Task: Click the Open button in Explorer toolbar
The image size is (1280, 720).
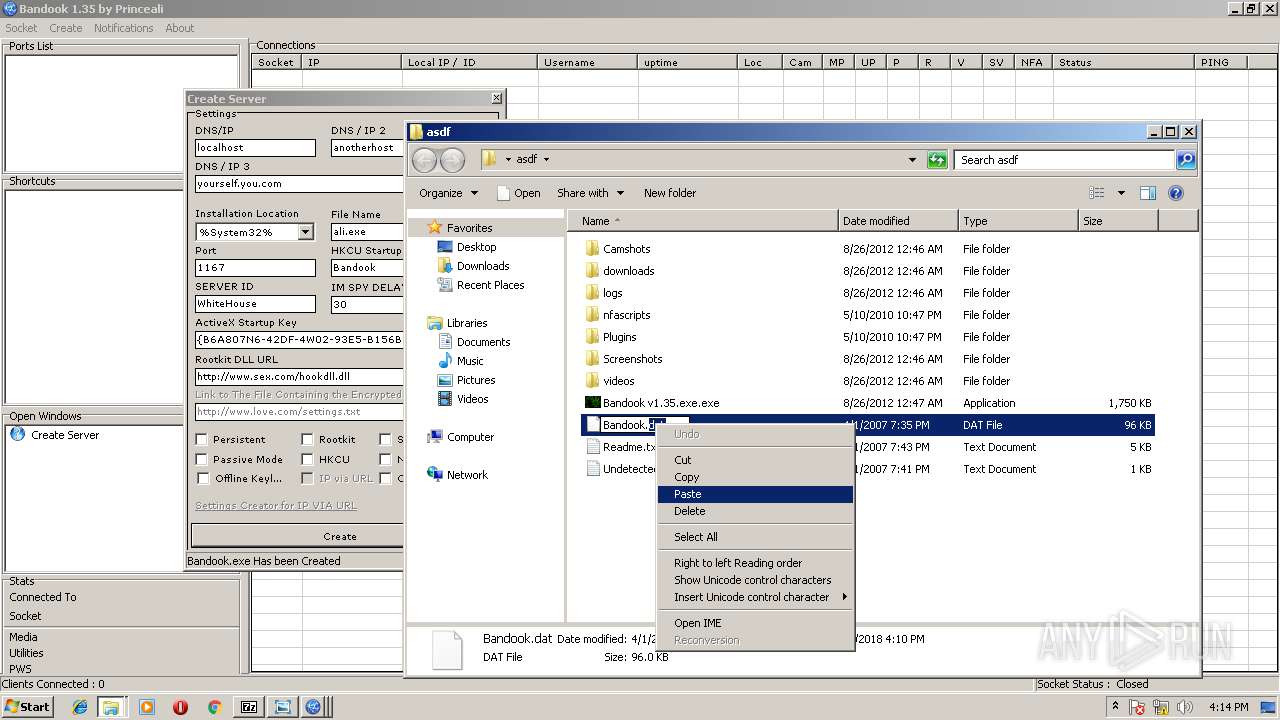Action: pyautogui.click(x=519, y=193)
